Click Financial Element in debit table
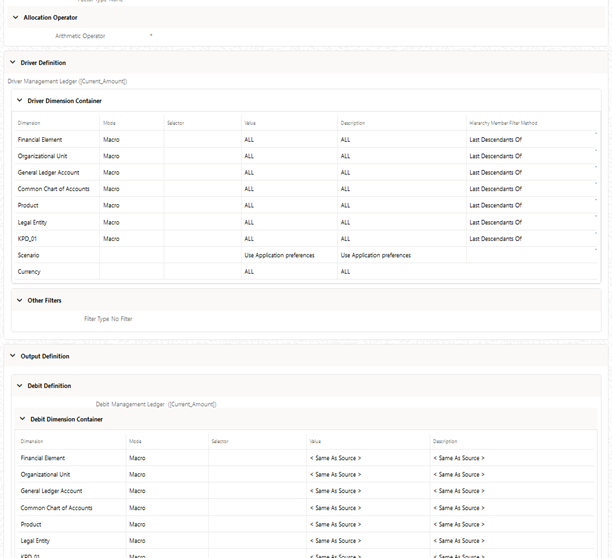The width and height of the screenshot is (612, 558). click(43, 458)
